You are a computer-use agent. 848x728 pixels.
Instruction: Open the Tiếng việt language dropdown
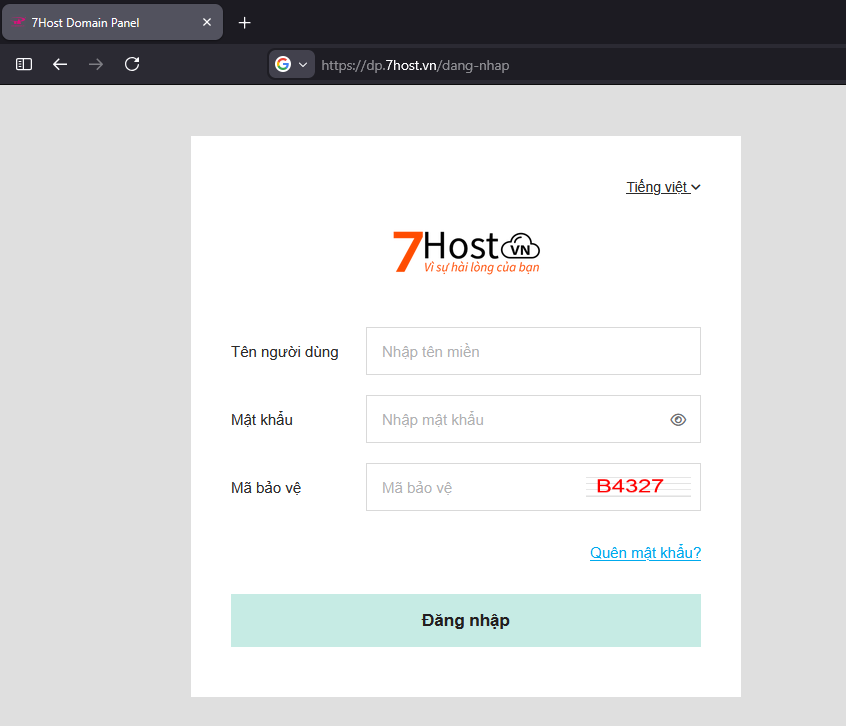pyautogui.click(x=663, y=187)
